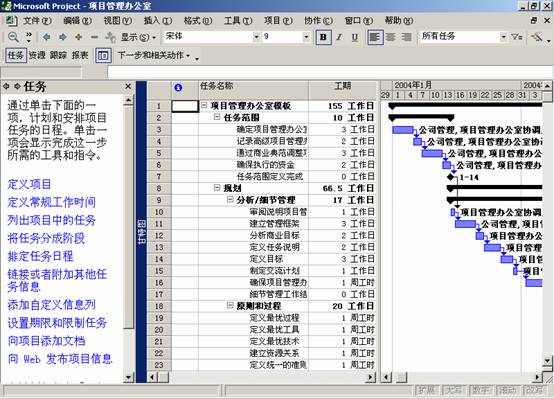Viewport: 554px width, 399px height.
Task: Click the zoom out magnifier icon
Action: 13,37
